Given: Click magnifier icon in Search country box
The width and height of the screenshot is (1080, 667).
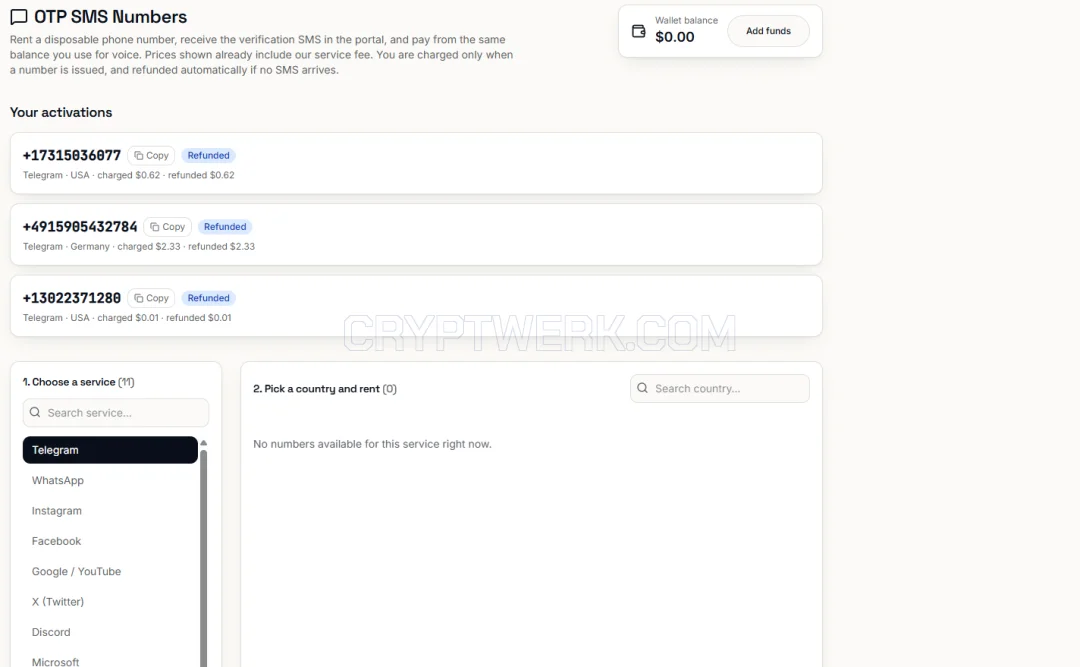Looking at the screenshot, I should click(x=643, y=388).
